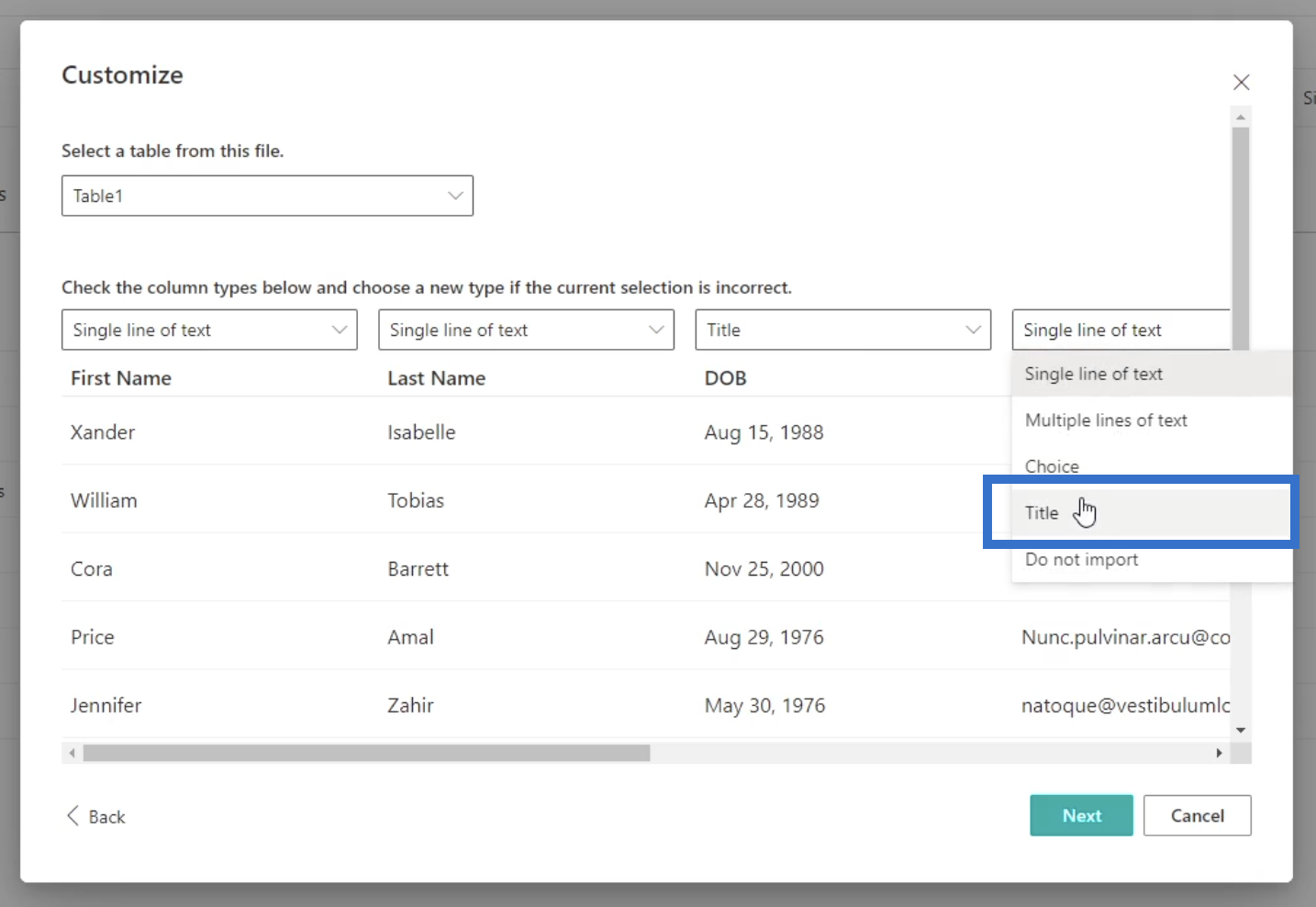Open the Table1 table selection dropdown

pos(267,196)
